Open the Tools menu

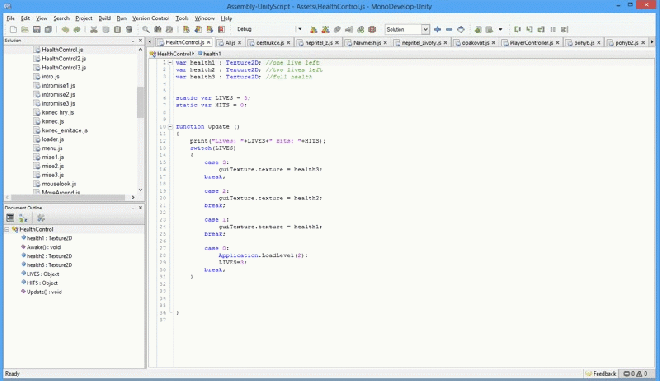(182, 19)
